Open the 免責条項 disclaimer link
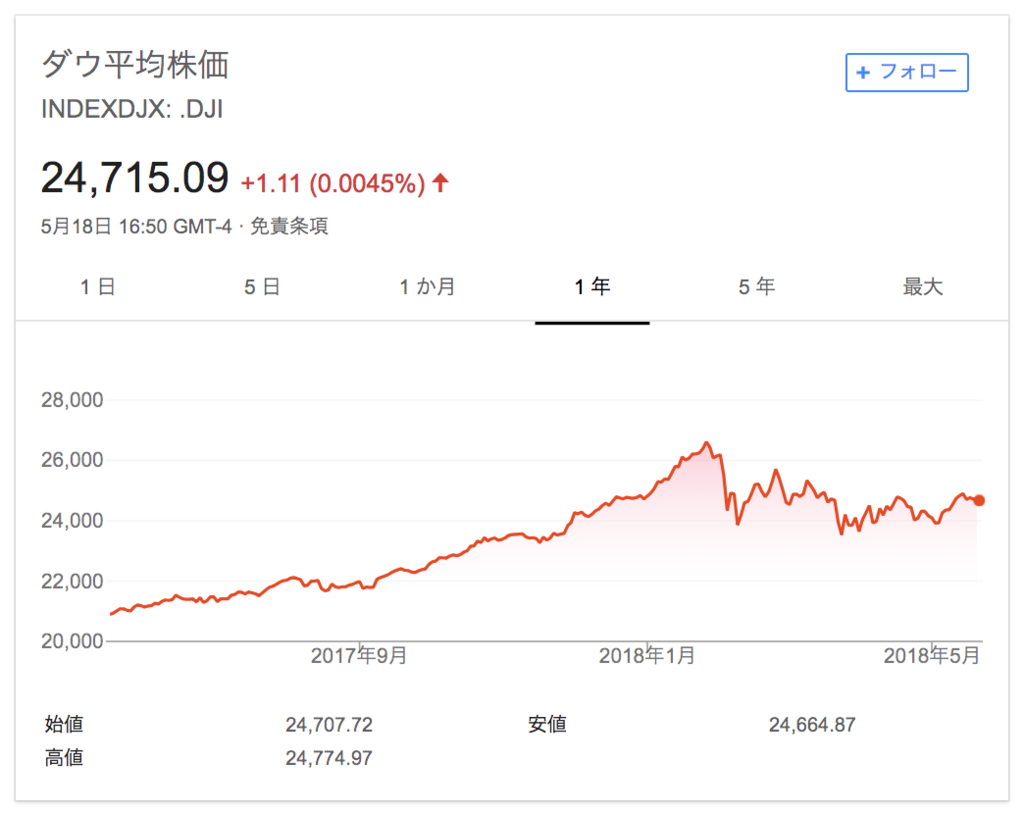 [289, 226]
